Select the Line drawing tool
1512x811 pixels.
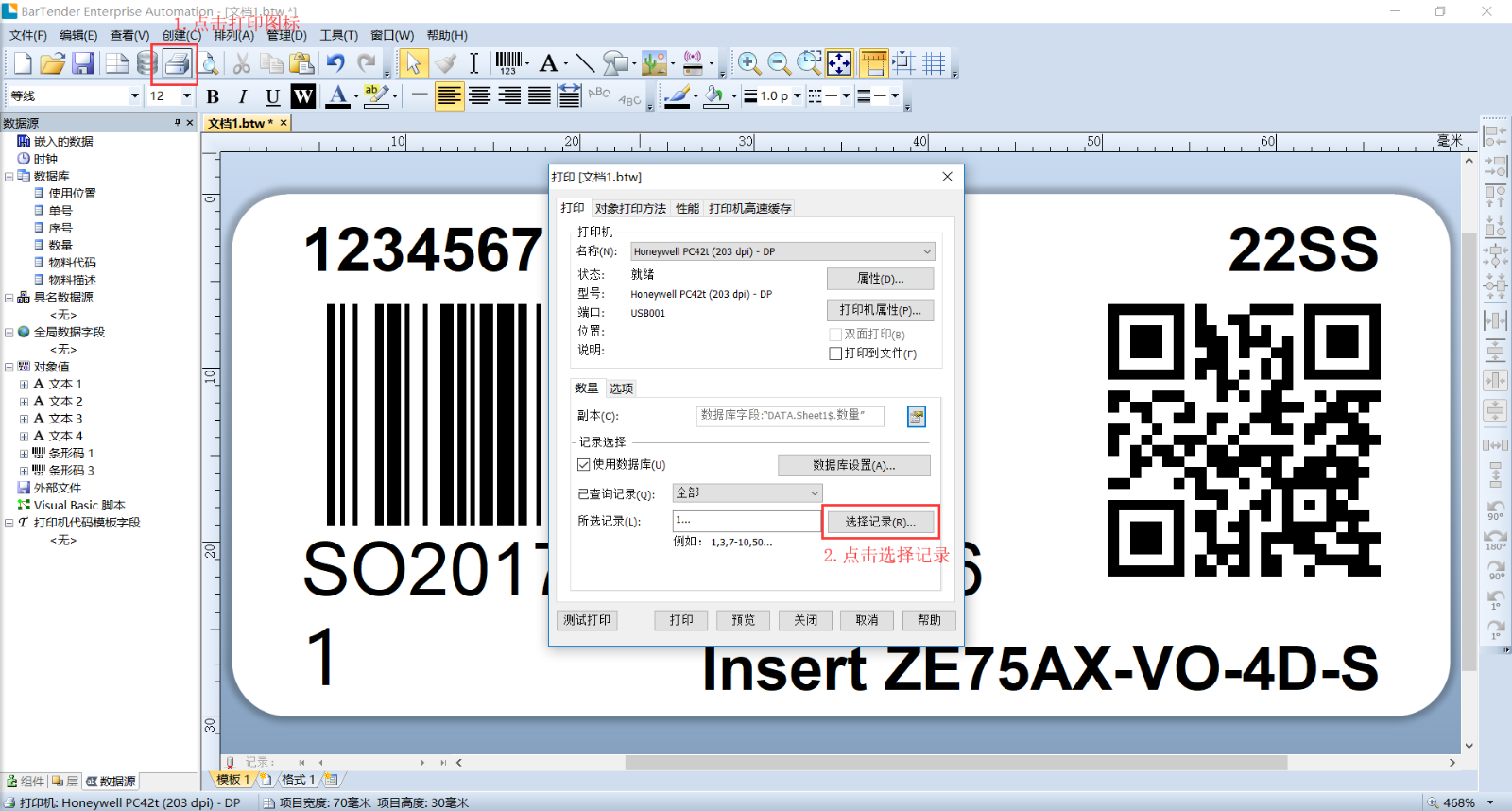pos(585,63)
